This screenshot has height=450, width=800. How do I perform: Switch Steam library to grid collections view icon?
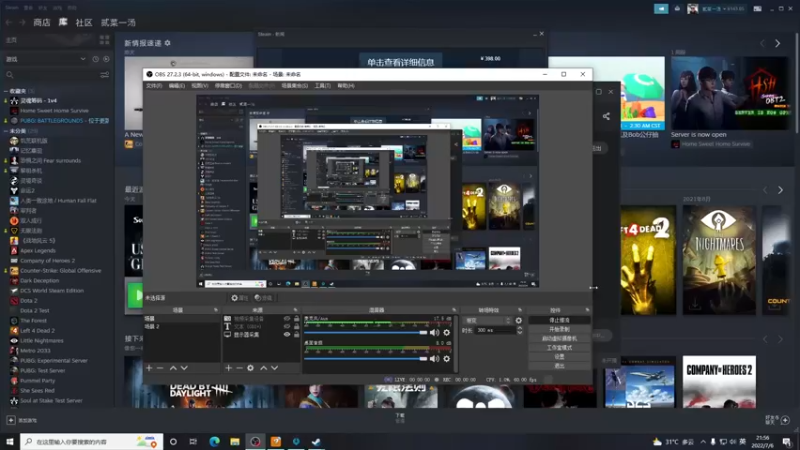105,40
